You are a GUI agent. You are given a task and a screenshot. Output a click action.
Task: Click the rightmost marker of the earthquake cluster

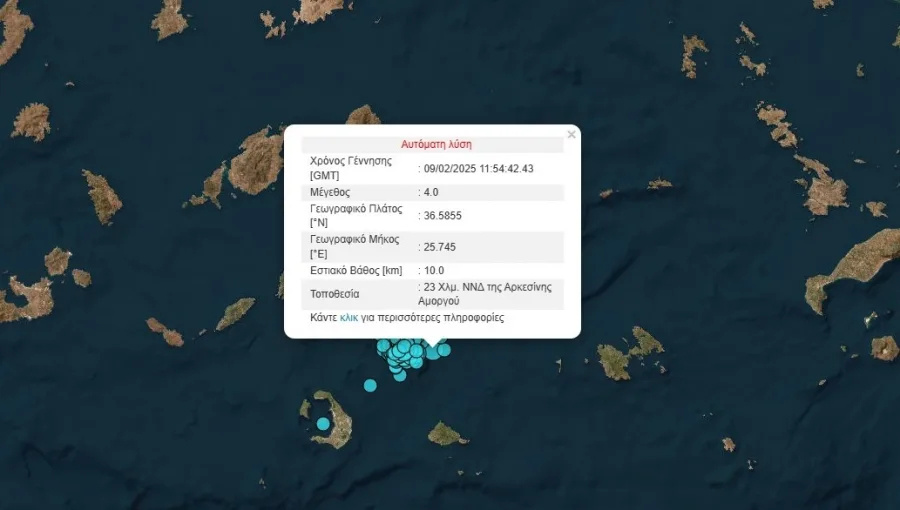[444, 350]
